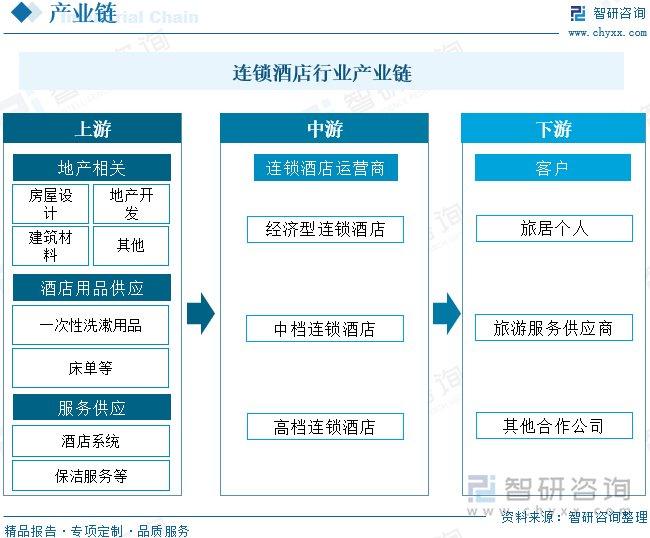650x538 pixels.
Task: Click the 连锁酒店运营商 label
Action: [326, 168]
